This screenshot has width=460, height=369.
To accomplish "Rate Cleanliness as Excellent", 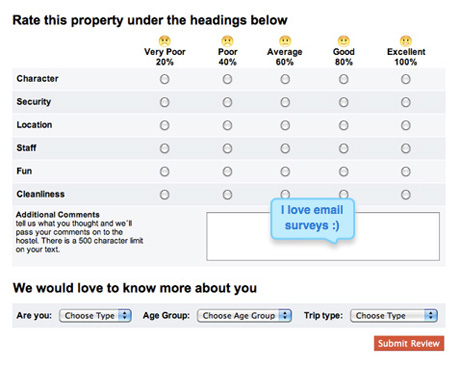I will point(406,195).
